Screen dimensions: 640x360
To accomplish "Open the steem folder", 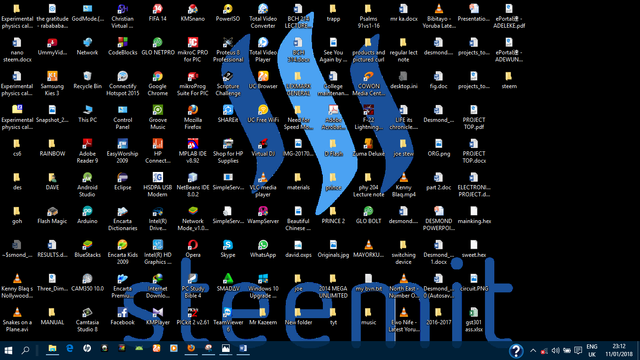I will point(509,80).
